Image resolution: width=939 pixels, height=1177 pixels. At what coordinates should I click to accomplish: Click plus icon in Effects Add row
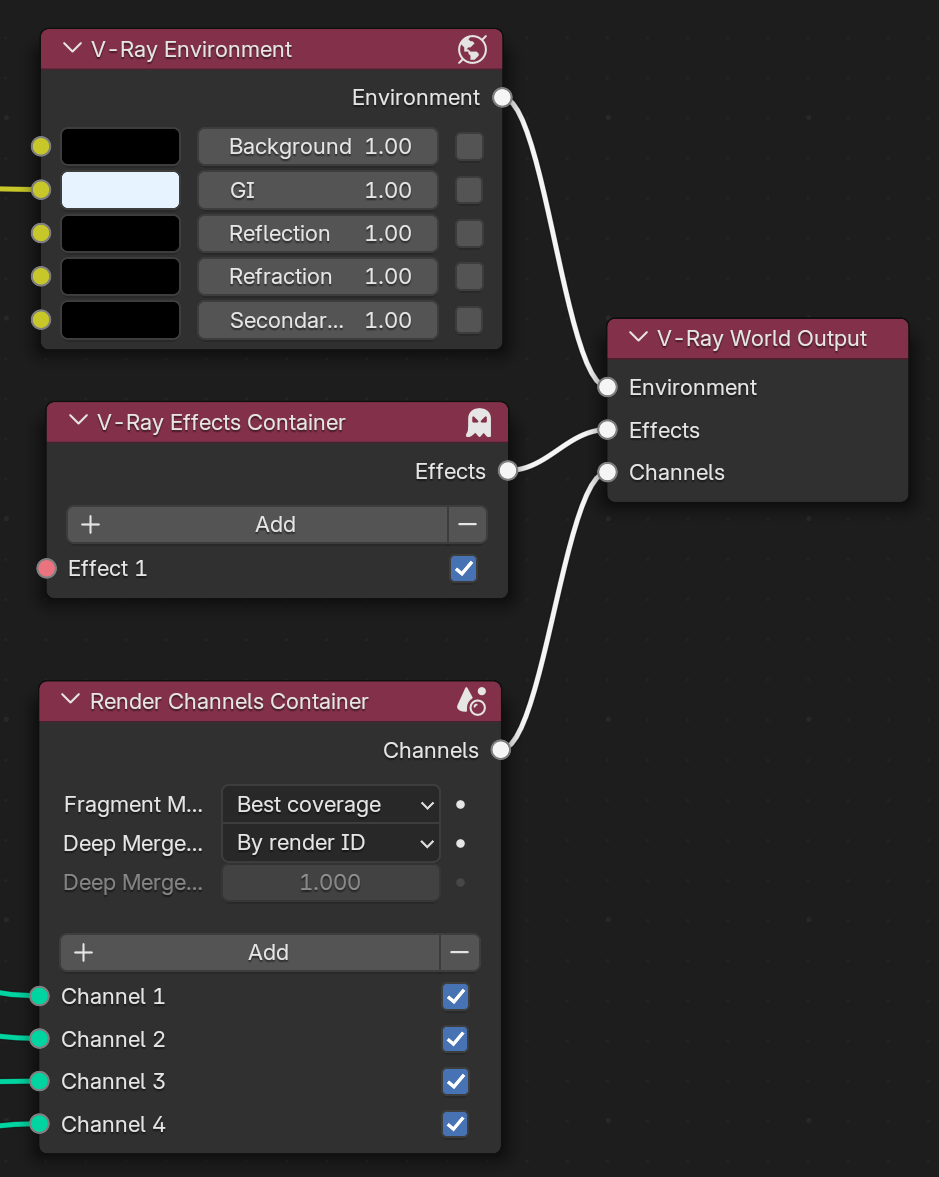(x=90, y=524)
